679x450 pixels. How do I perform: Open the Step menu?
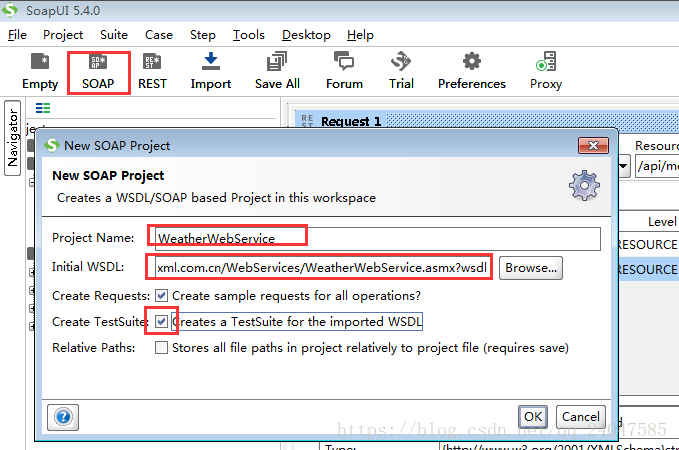point(203,35)
